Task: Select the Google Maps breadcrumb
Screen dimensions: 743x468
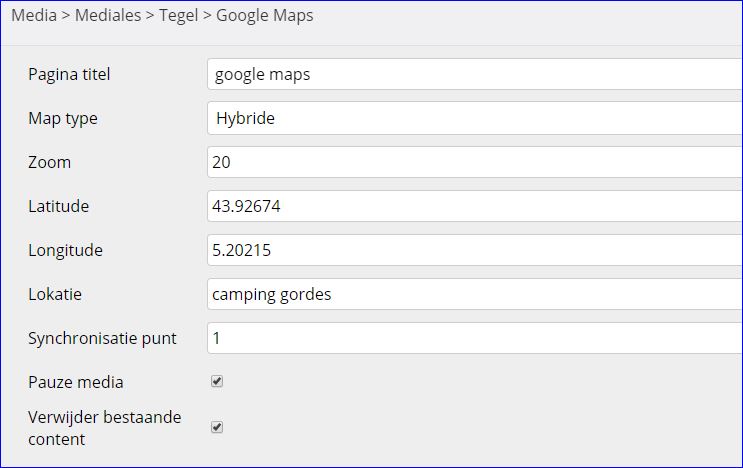Action: click(x=264, y=16)
